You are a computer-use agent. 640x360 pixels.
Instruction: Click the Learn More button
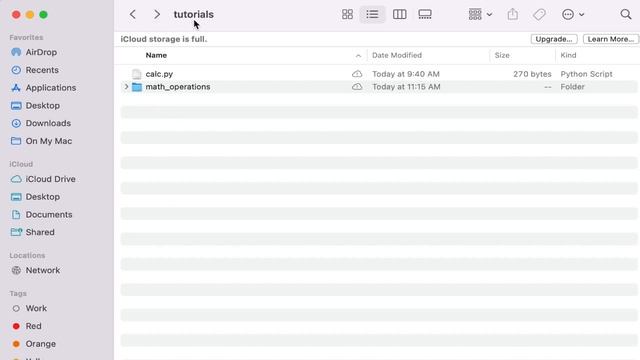(611, 39)
